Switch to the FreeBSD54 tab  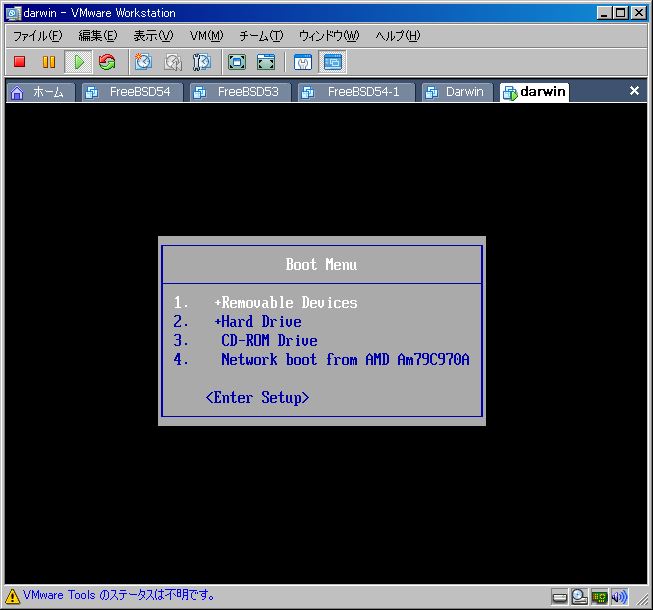(132, 92)
